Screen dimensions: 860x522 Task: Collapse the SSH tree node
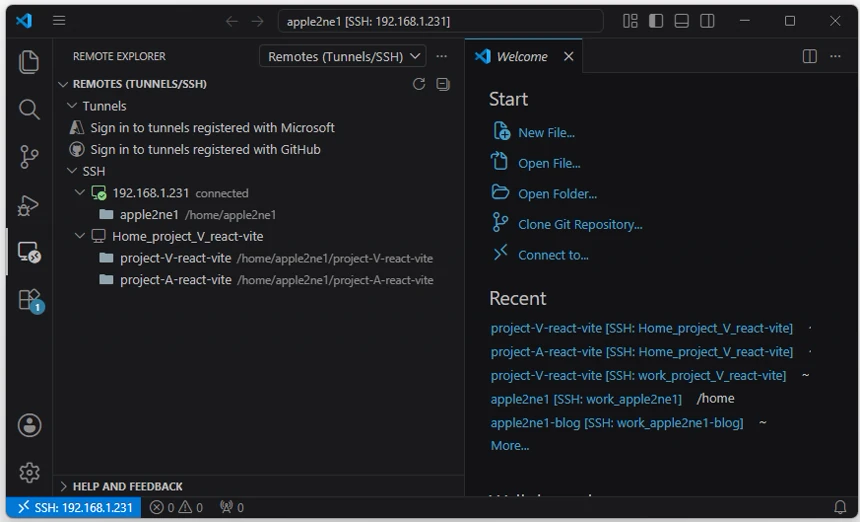point(72,171)
